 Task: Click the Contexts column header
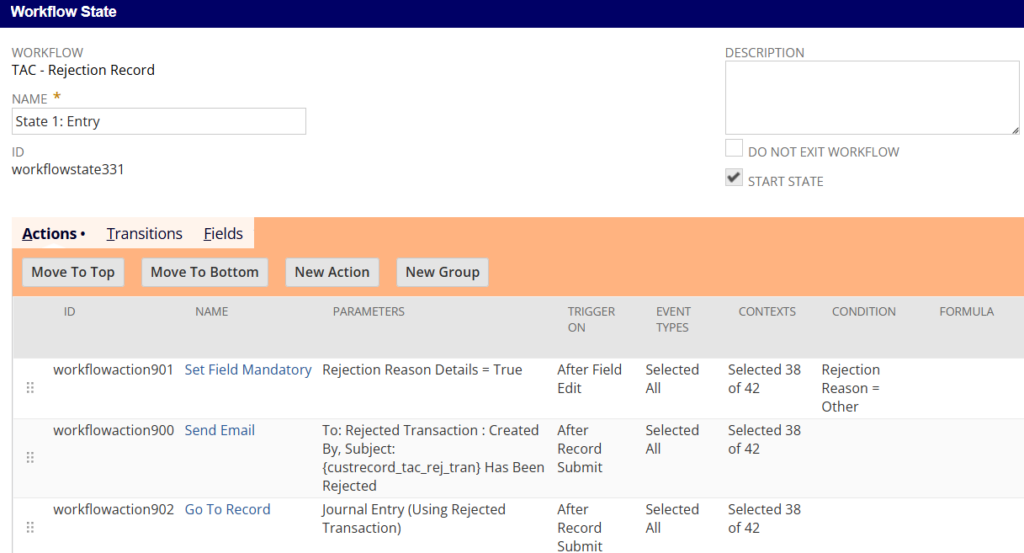(x=767, y=311)
